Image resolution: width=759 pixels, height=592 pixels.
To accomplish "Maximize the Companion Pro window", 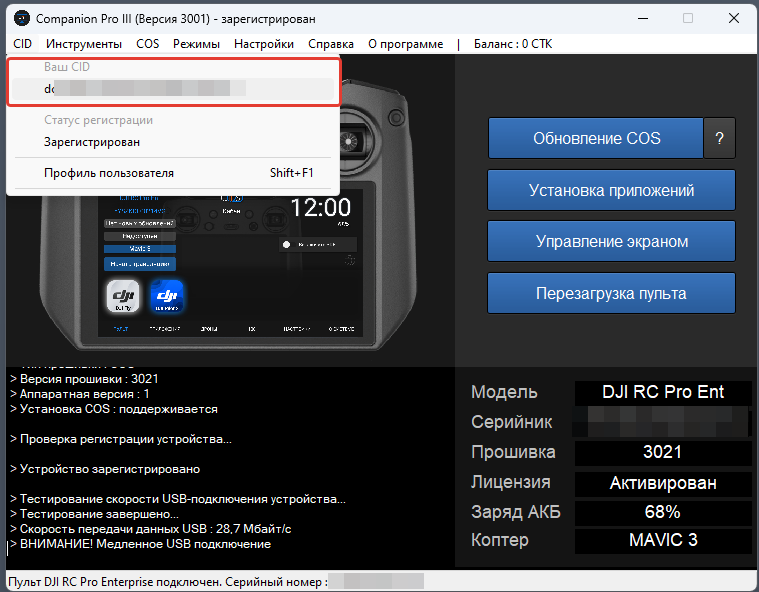I will (688, 18).
